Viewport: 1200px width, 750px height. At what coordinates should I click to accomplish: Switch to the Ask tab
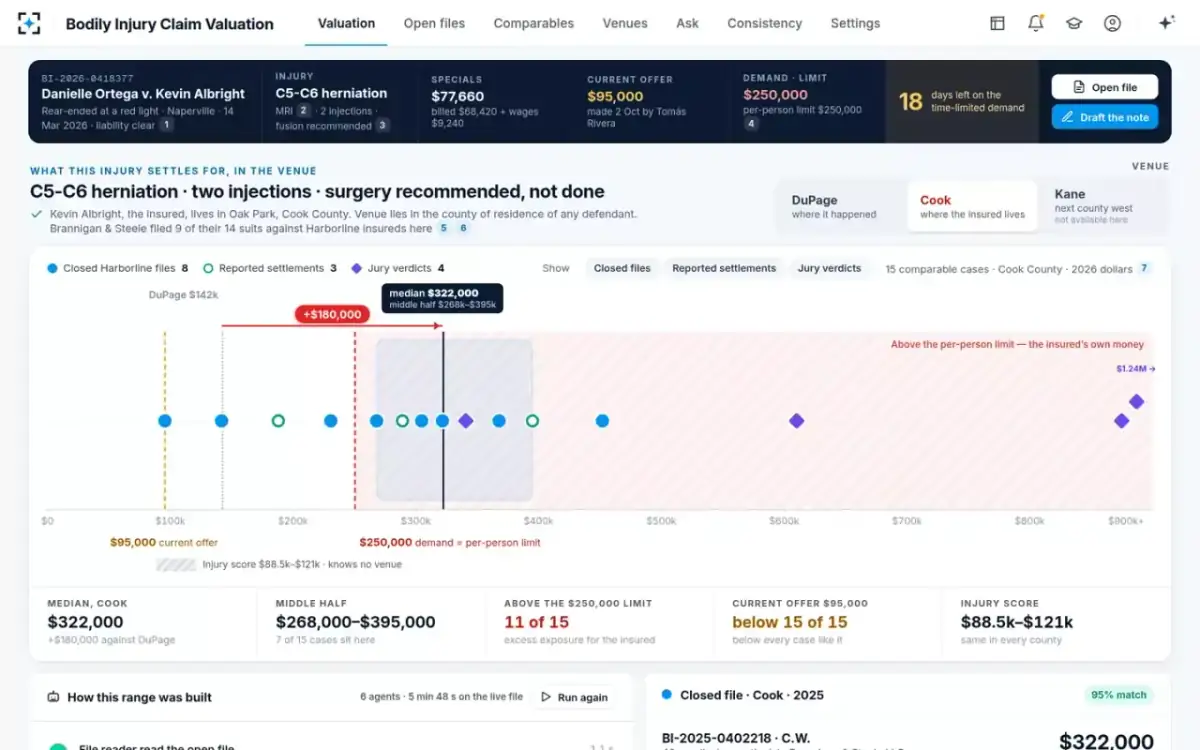(687, 23)
